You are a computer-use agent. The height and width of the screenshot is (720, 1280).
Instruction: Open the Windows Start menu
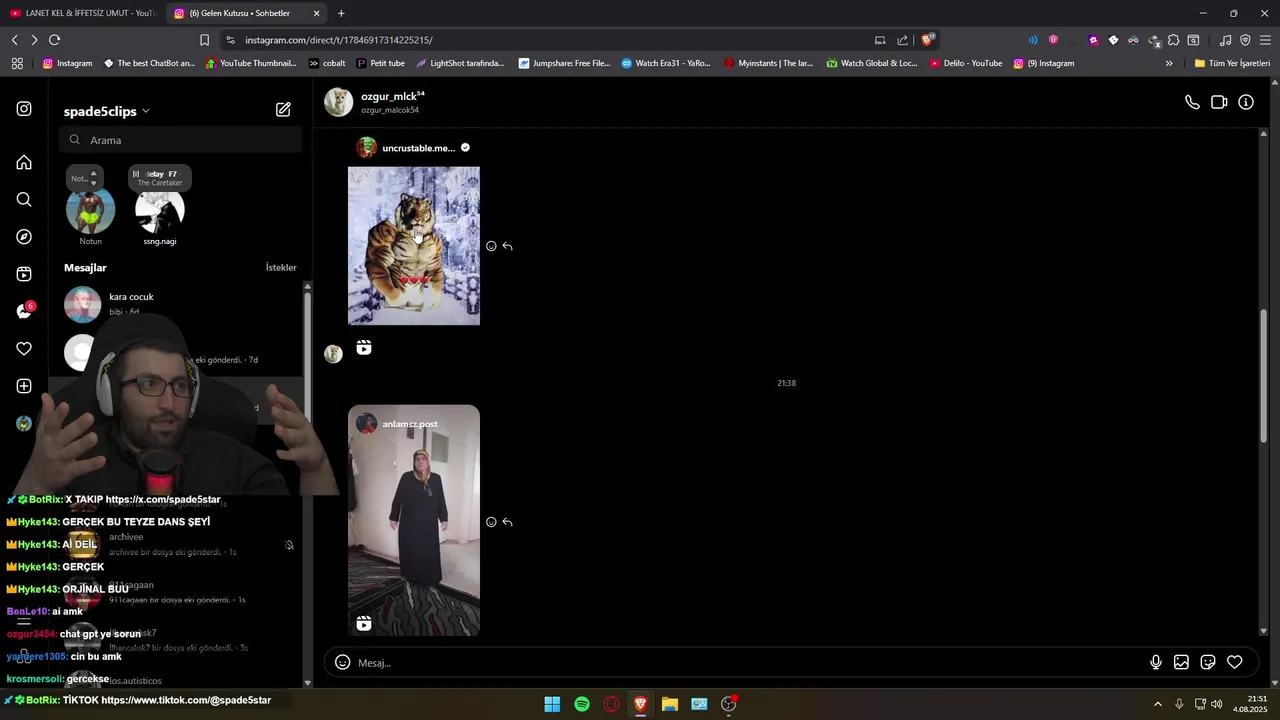point(552,704)
